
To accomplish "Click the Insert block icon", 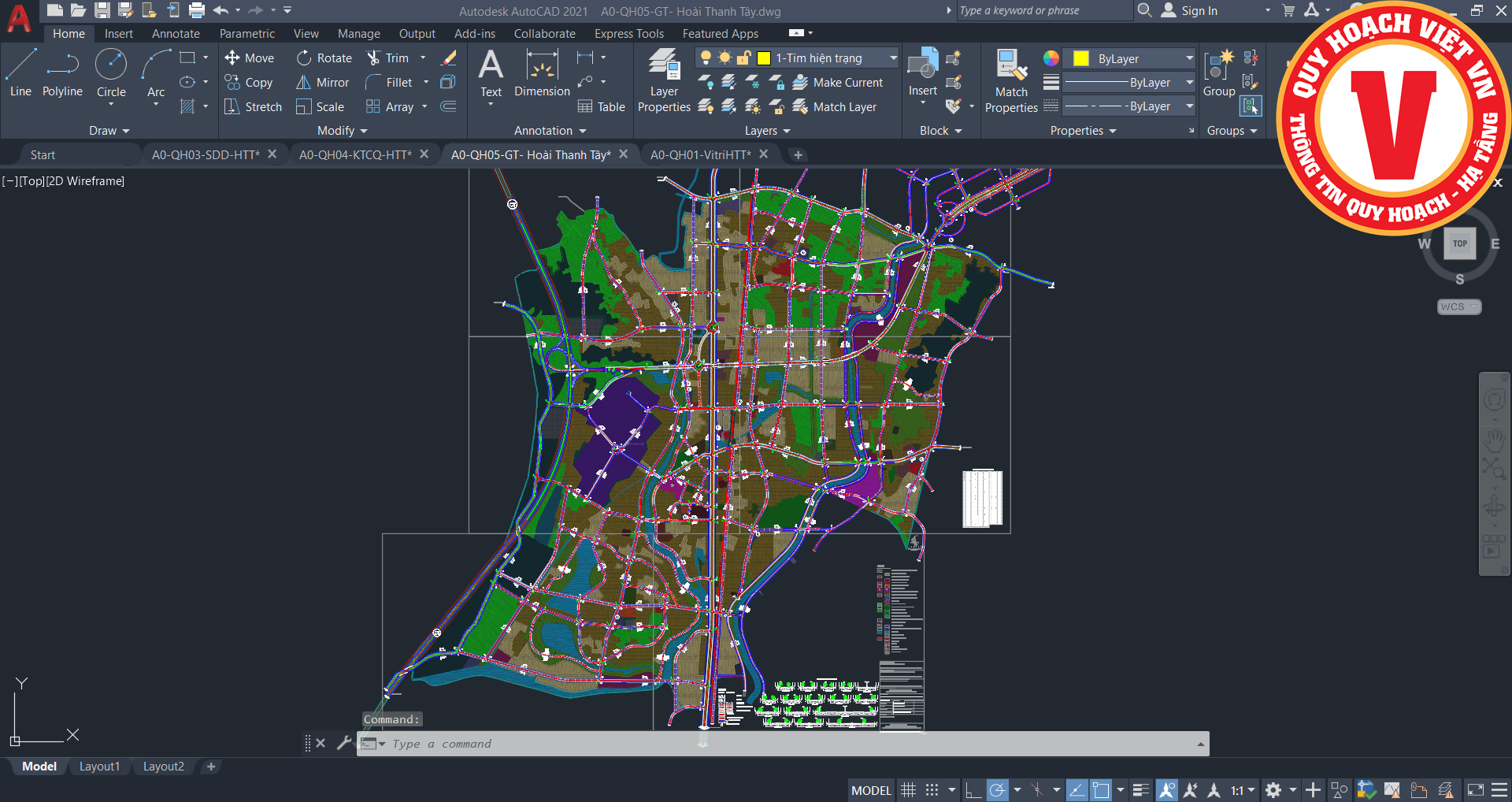I will [922, 72].
